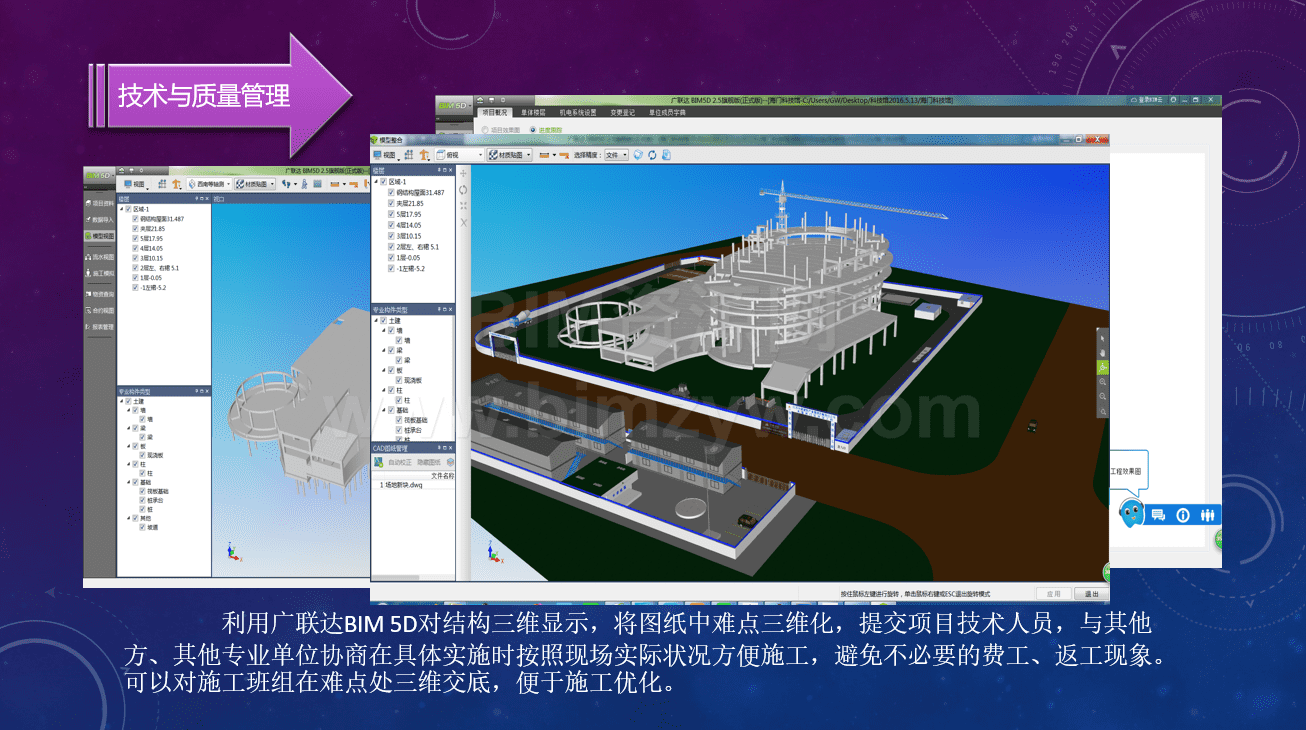Open 视图 icon in 模型整合 window toolbar
1306x730 pixels.
click(384, 155)
